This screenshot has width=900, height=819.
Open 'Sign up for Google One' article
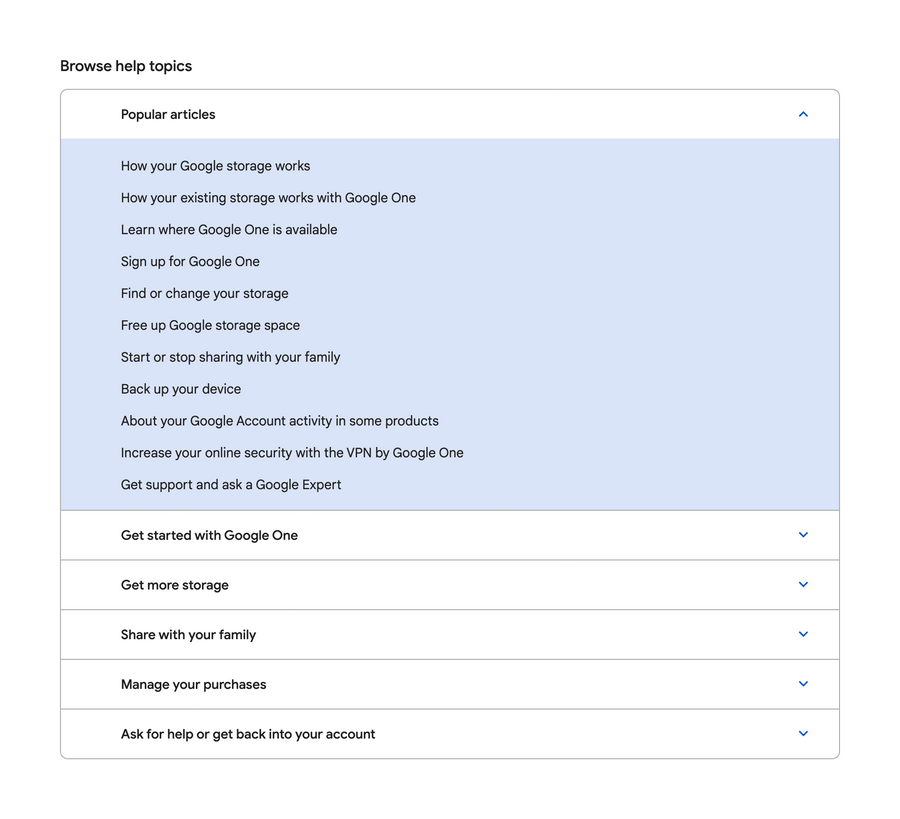click(190, 261)
